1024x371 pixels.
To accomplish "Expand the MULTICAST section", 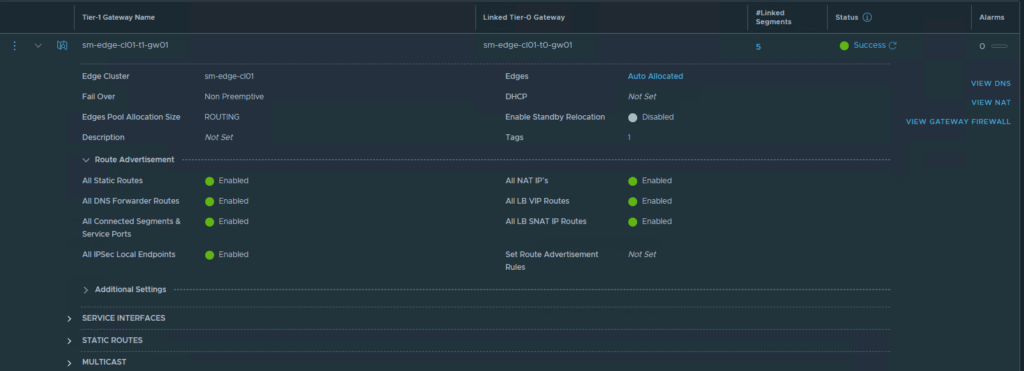I will tap(69, 363).
